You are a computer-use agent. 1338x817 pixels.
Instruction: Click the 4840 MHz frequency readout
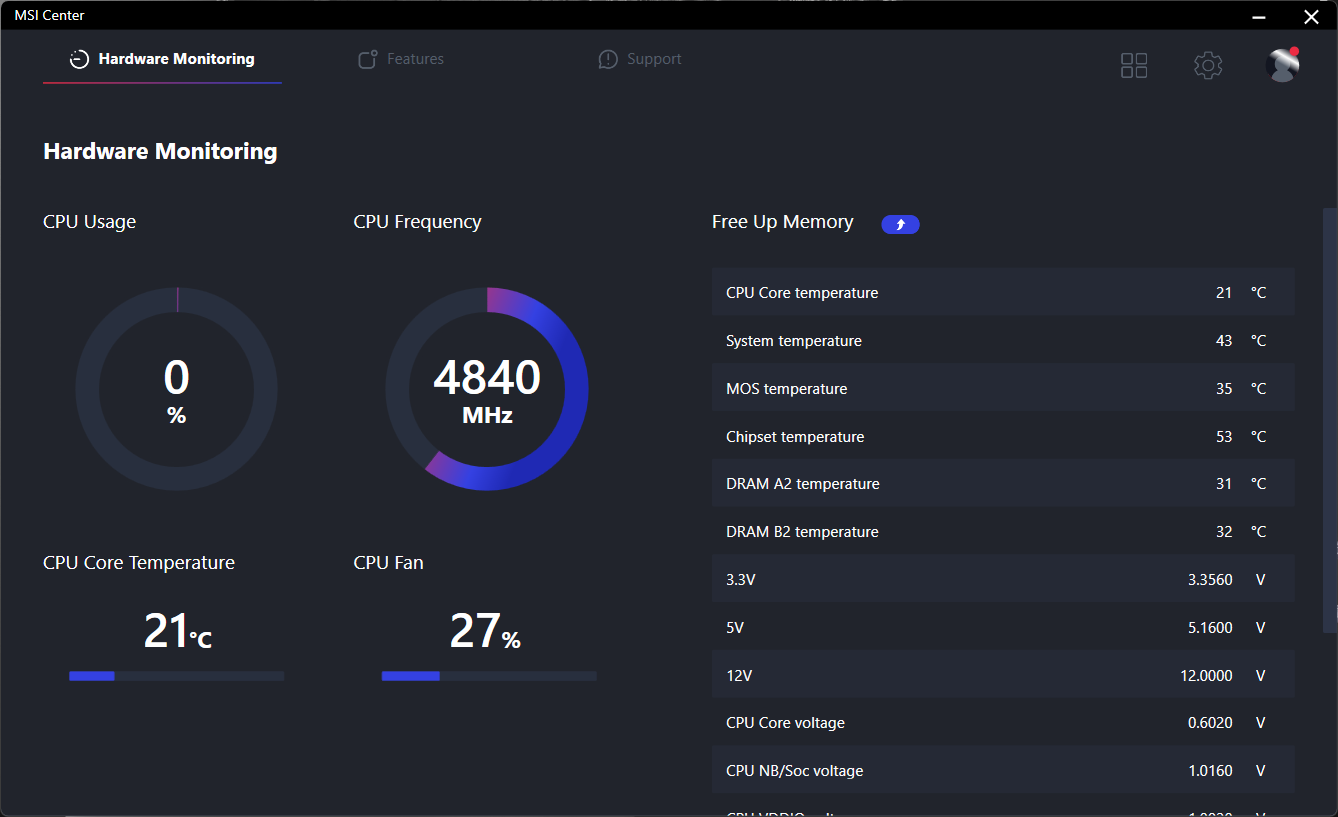487,391
